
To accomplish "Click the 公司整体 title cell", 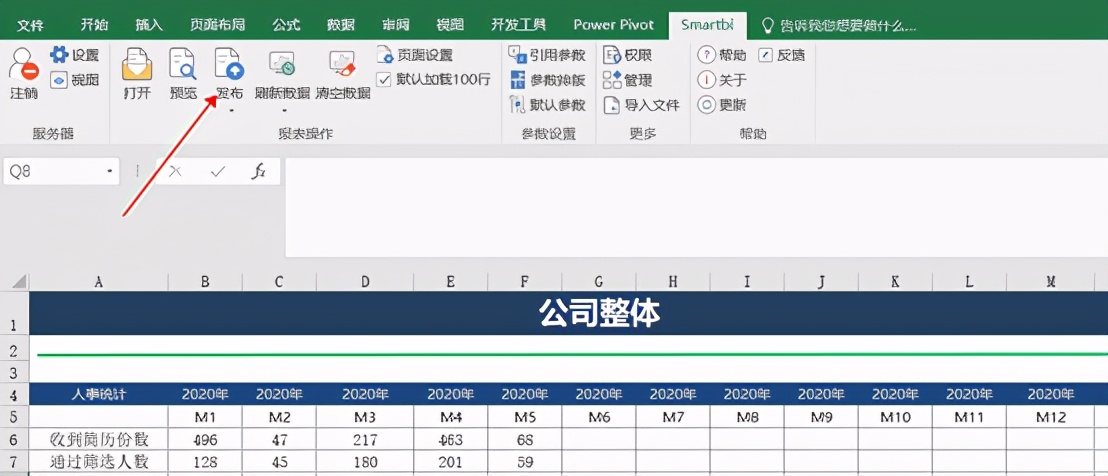I will (599, 313).
